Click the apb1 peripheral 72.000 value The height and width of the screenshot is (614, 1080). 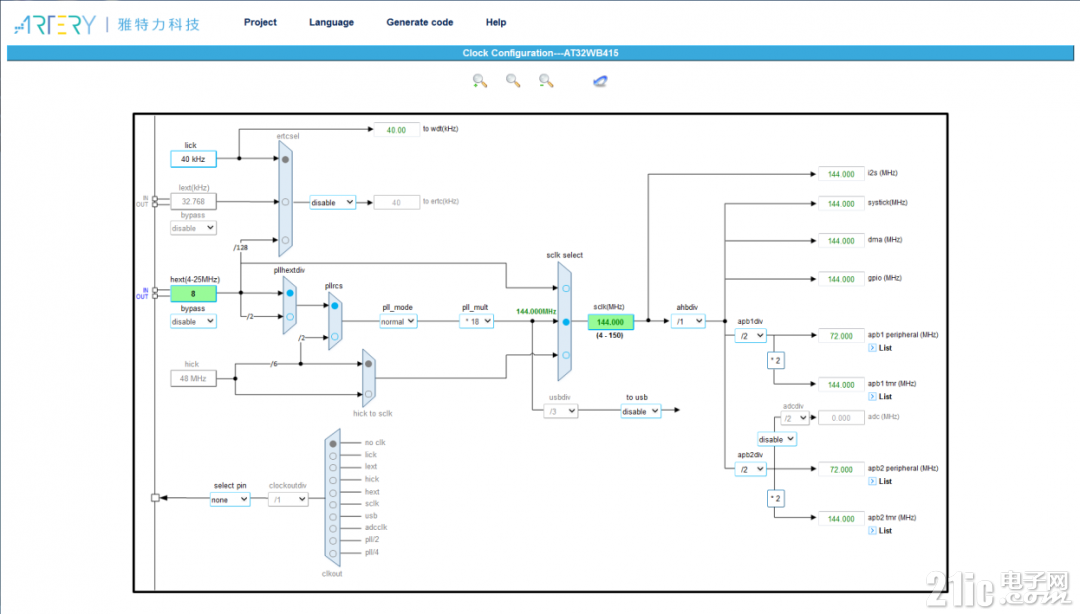coord(841,336)
